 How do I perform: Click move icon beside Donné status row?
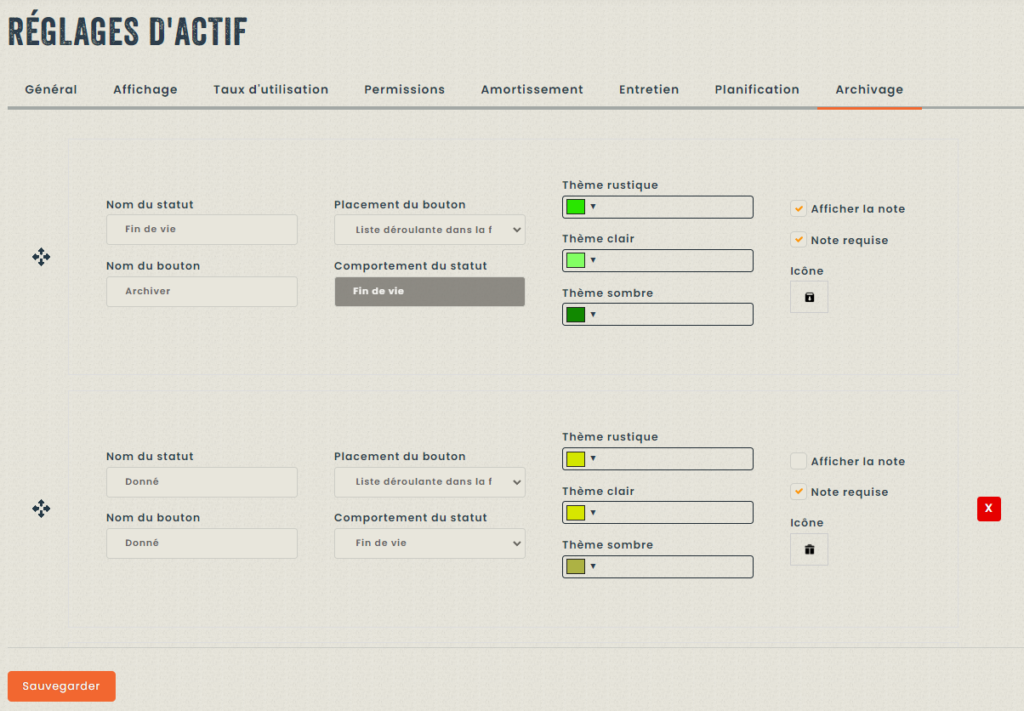[41, 509]
